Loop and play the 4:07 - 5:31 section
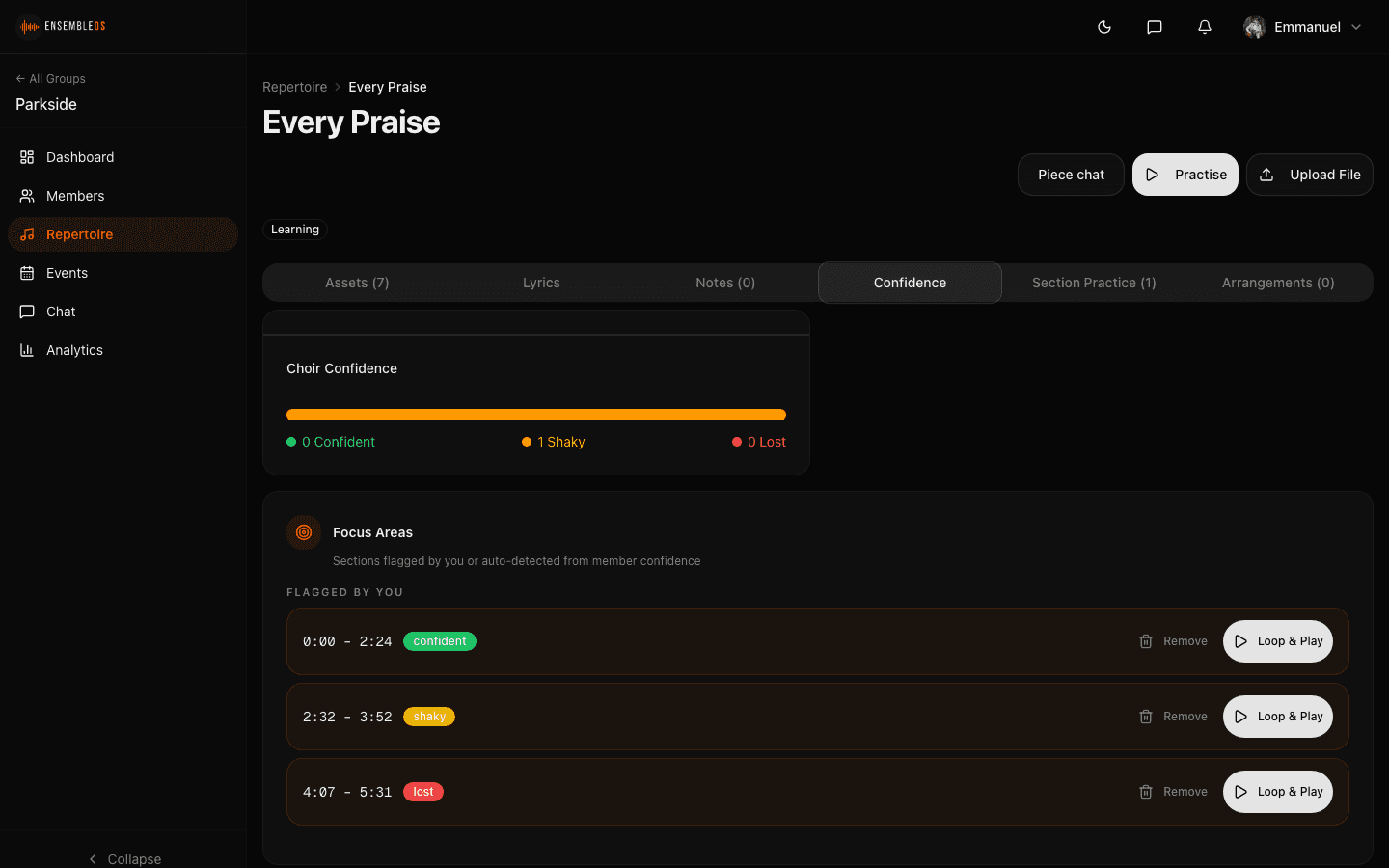Viewport: 1389px width, 868px height. pos(1277,792)
